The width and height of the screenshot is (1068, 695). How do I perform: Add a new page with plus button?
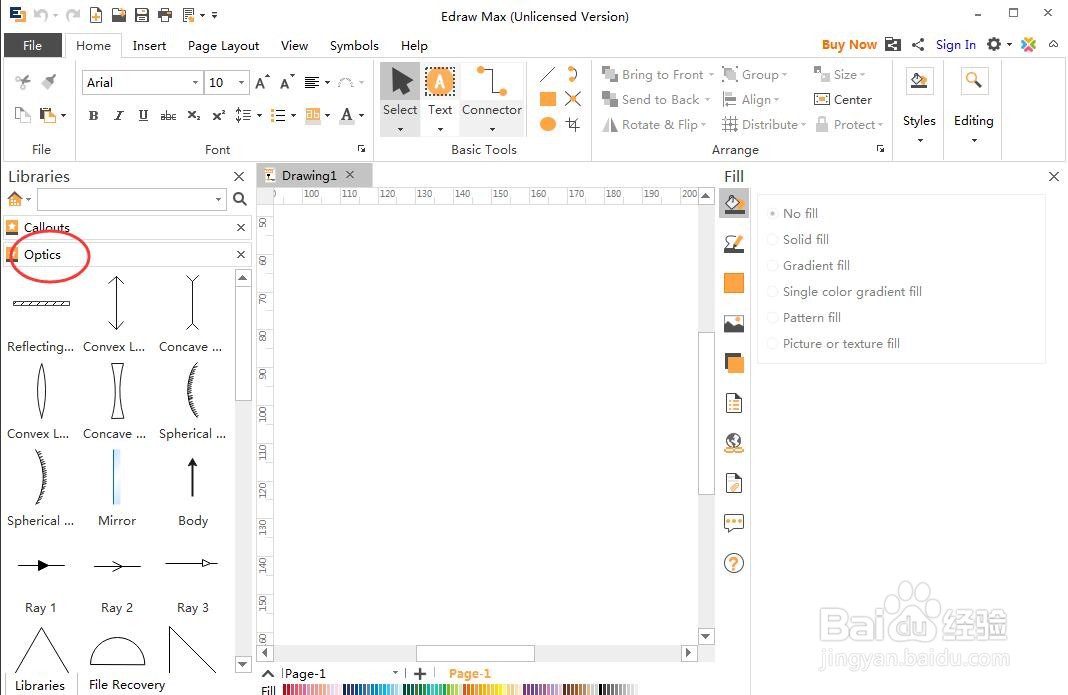[x=420, y=673]
